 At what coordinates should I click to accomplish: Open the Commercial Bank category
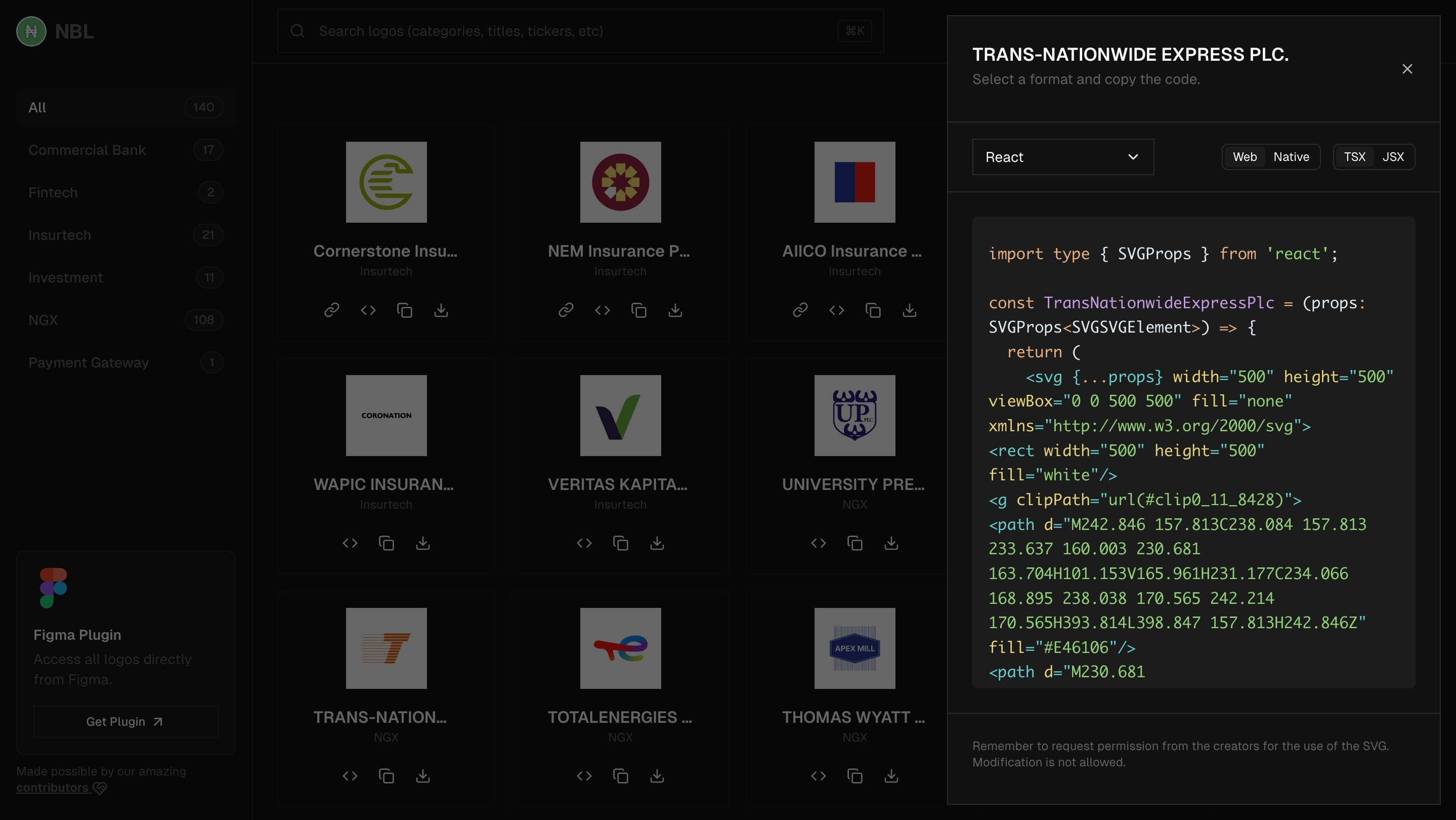pos(125,150)
